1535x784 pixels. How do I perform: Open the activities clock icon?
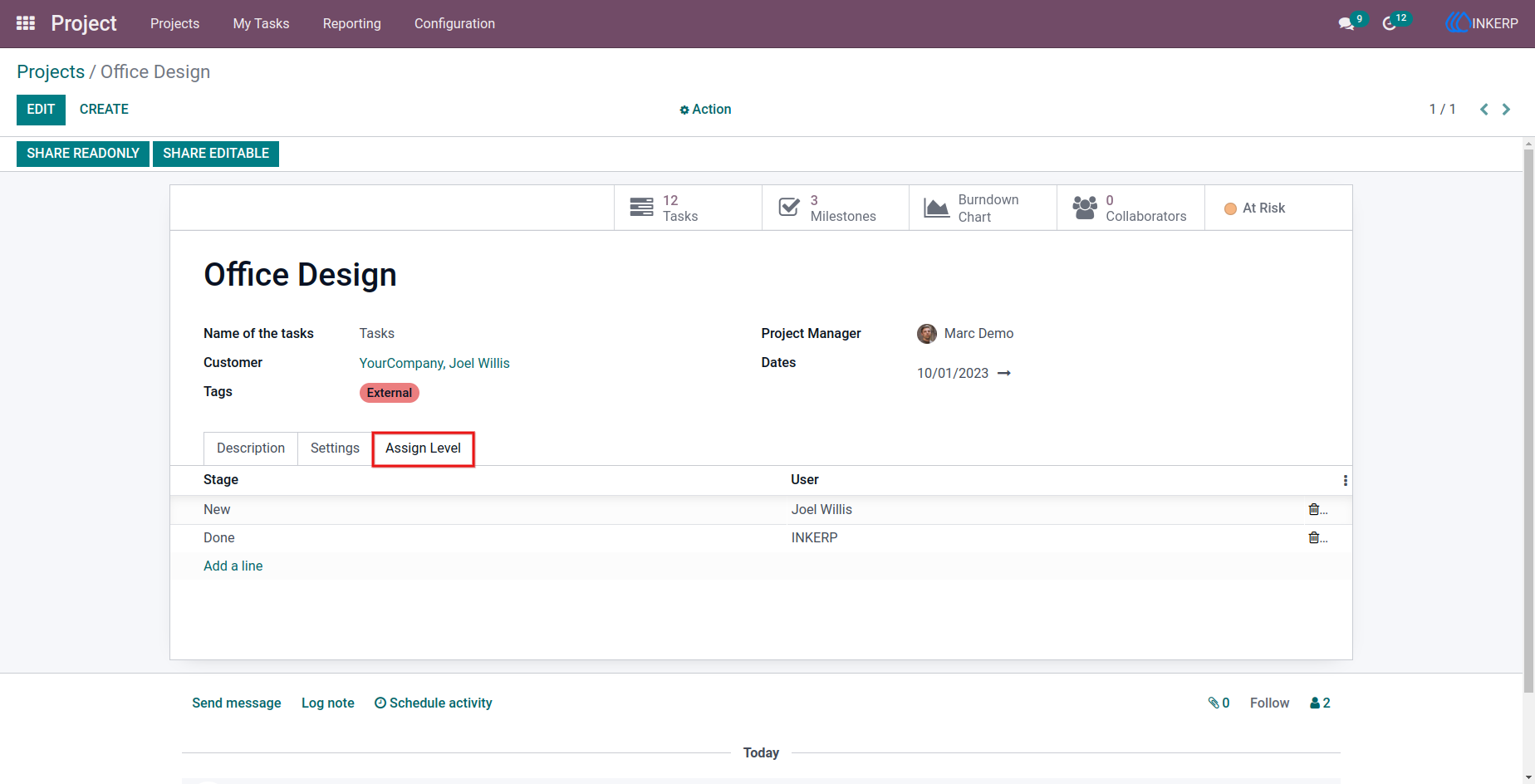pos(1390,23)
